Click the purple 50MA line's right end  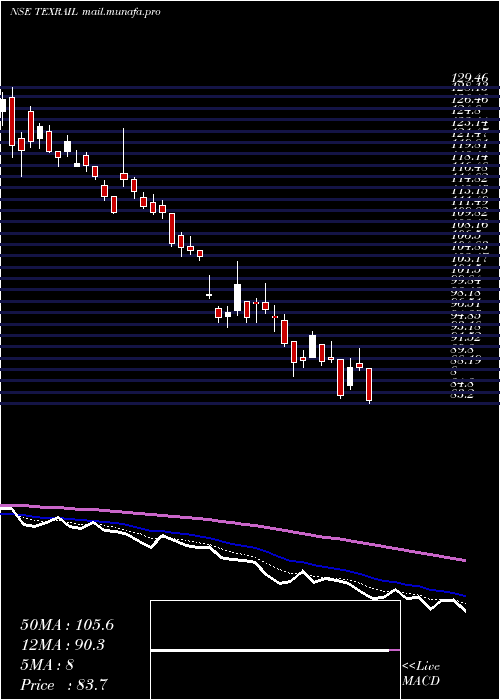click(x=464, y=560)
